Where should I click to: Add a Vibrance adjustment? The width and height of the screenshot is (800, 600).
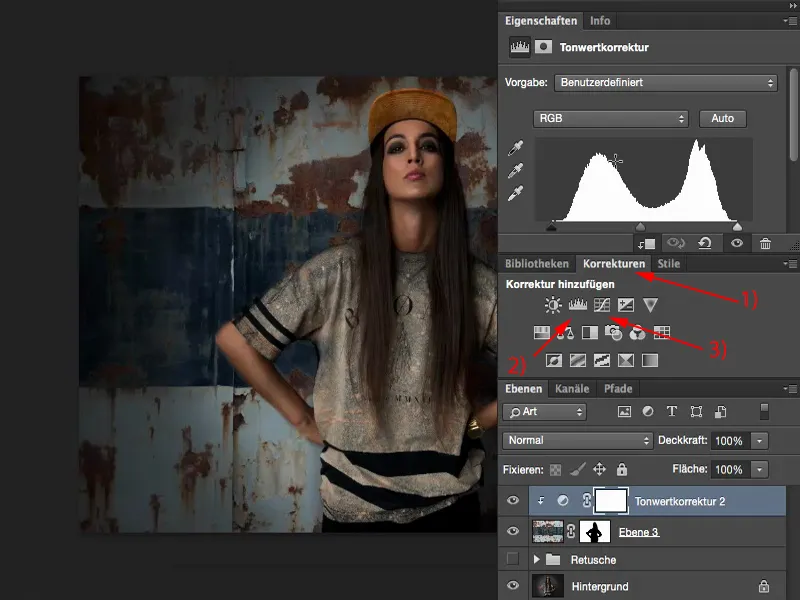tap(650, 305)
